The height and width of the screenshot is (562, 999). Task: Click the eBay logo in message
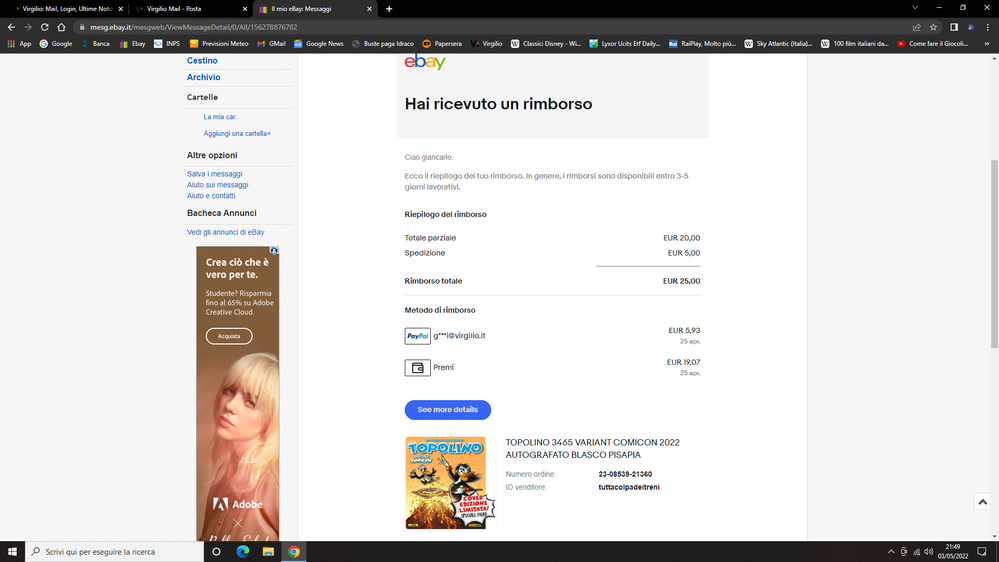[x=425, y=62]
